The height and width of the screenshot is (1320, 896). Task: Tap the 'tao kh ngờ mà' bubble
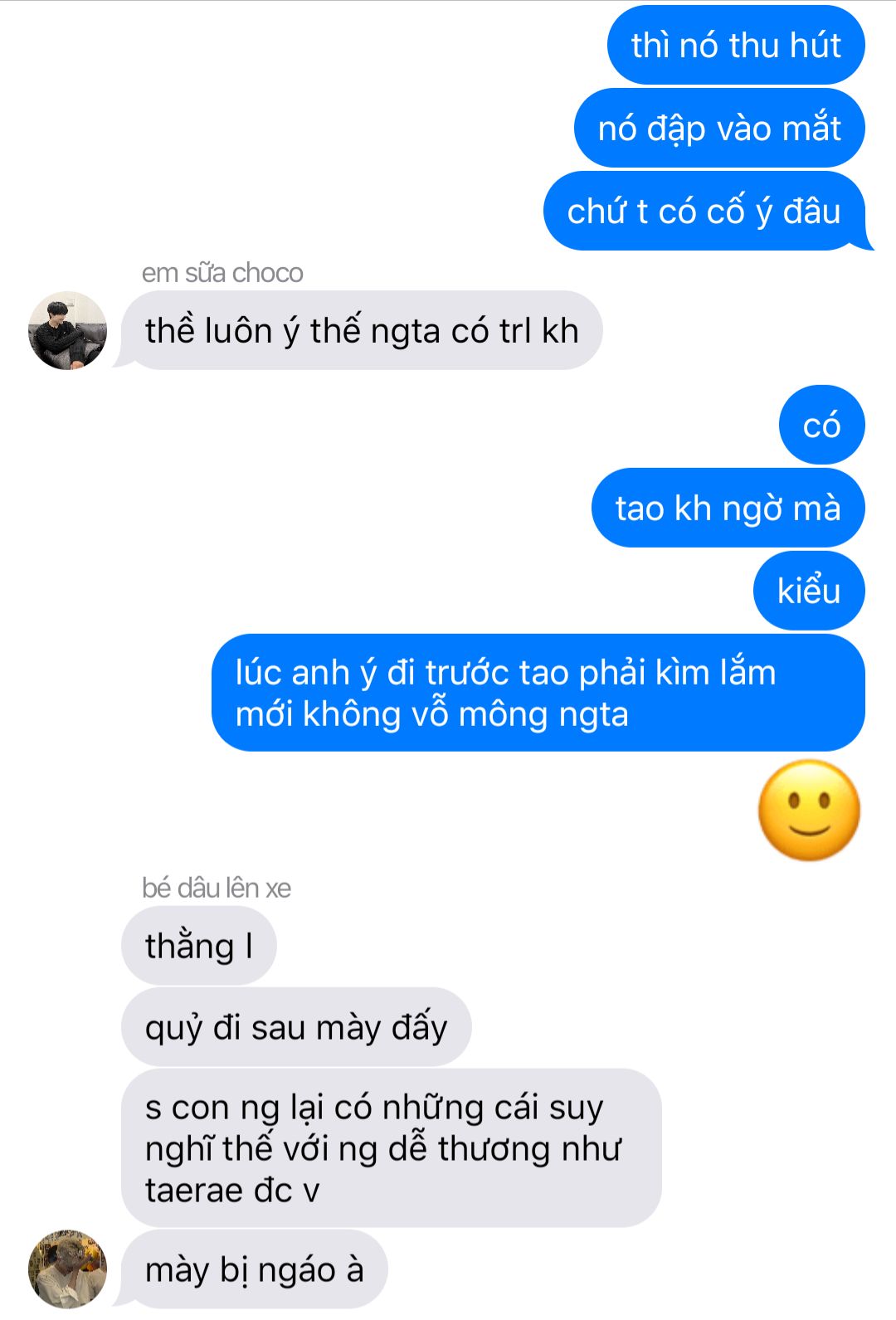point(728,508)
